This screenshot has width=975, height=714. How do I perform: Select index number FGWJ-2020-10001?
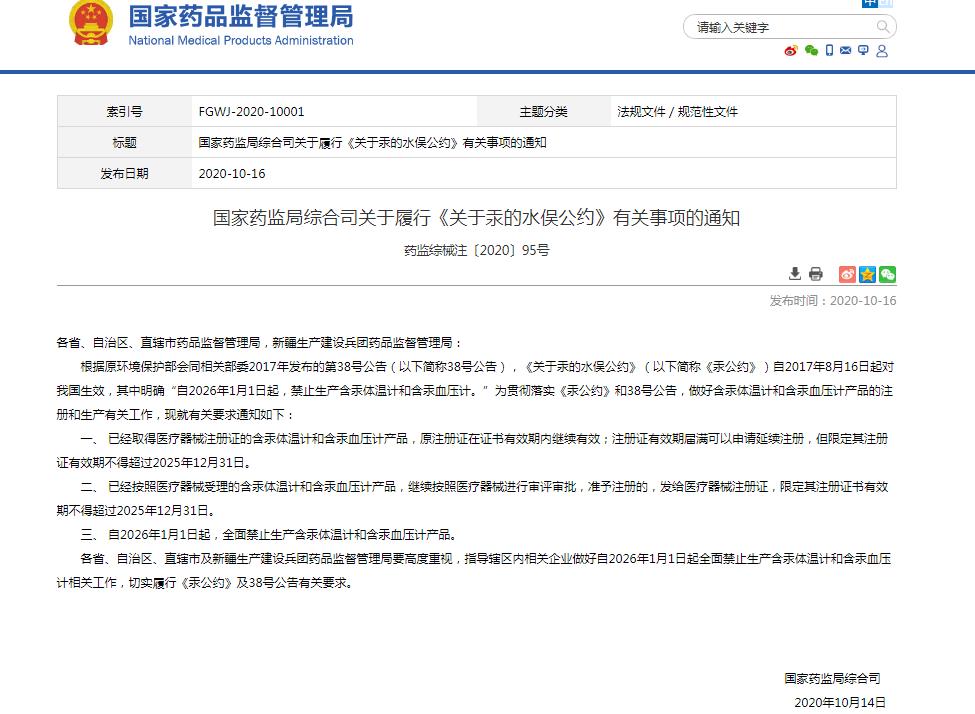tap(251, 111)
